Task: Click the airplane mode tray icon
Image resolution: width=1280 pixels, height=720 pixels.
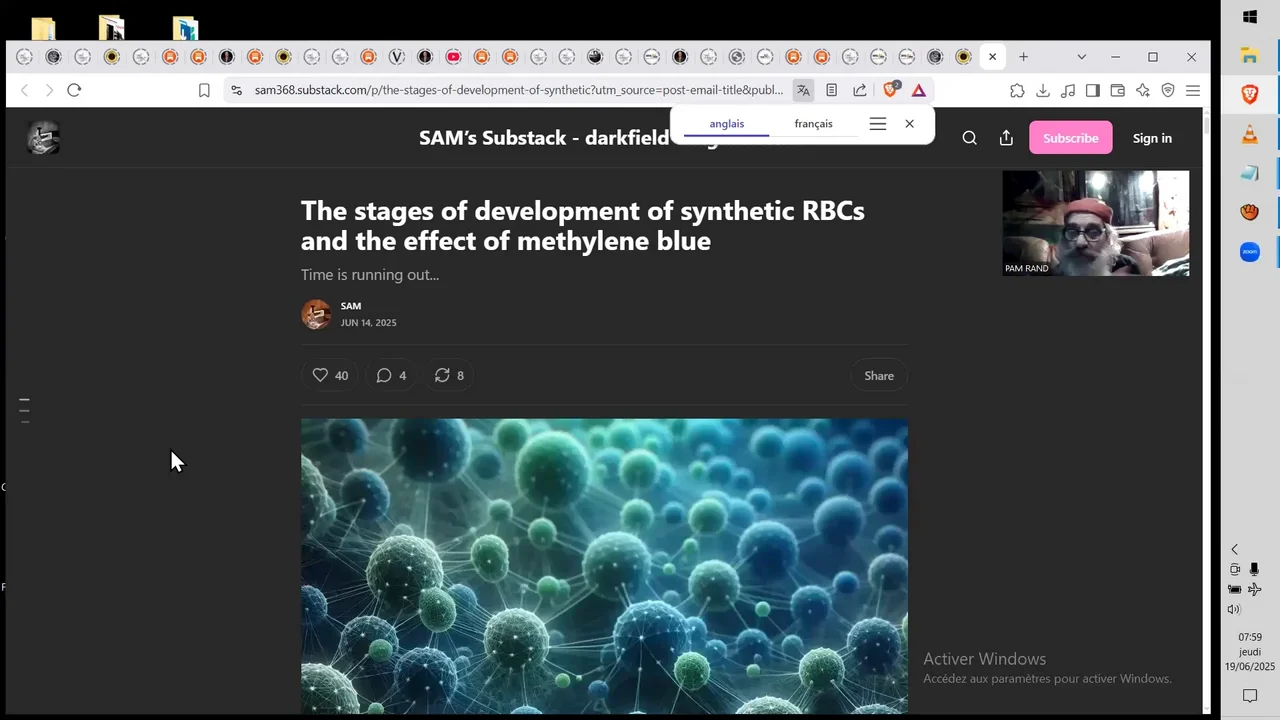Action: pyautogui.click(x=1254, y=589)
